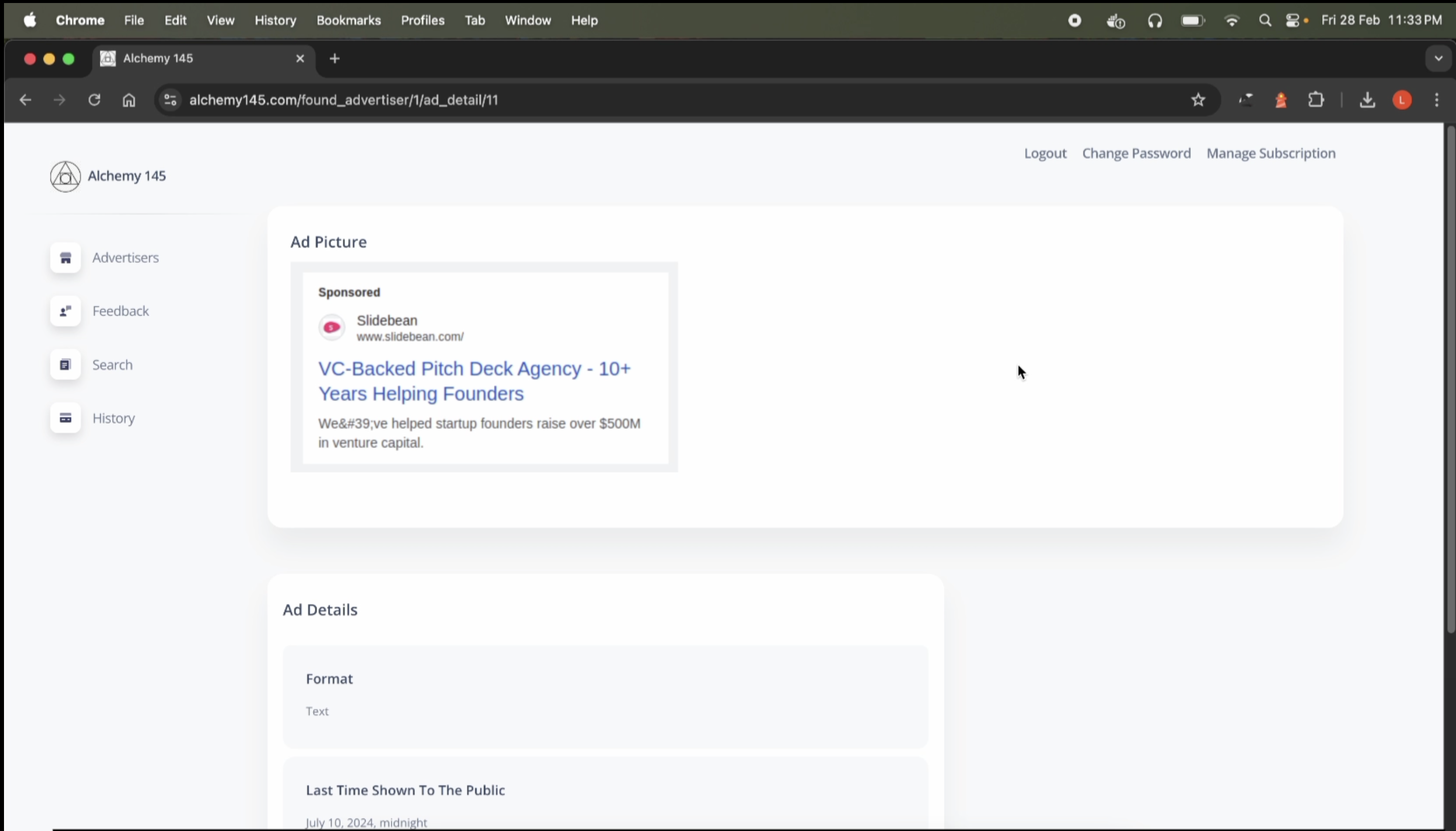Open the Search sidebar icon
Viewport: 1456px width, 831px height.
point(65,365)
